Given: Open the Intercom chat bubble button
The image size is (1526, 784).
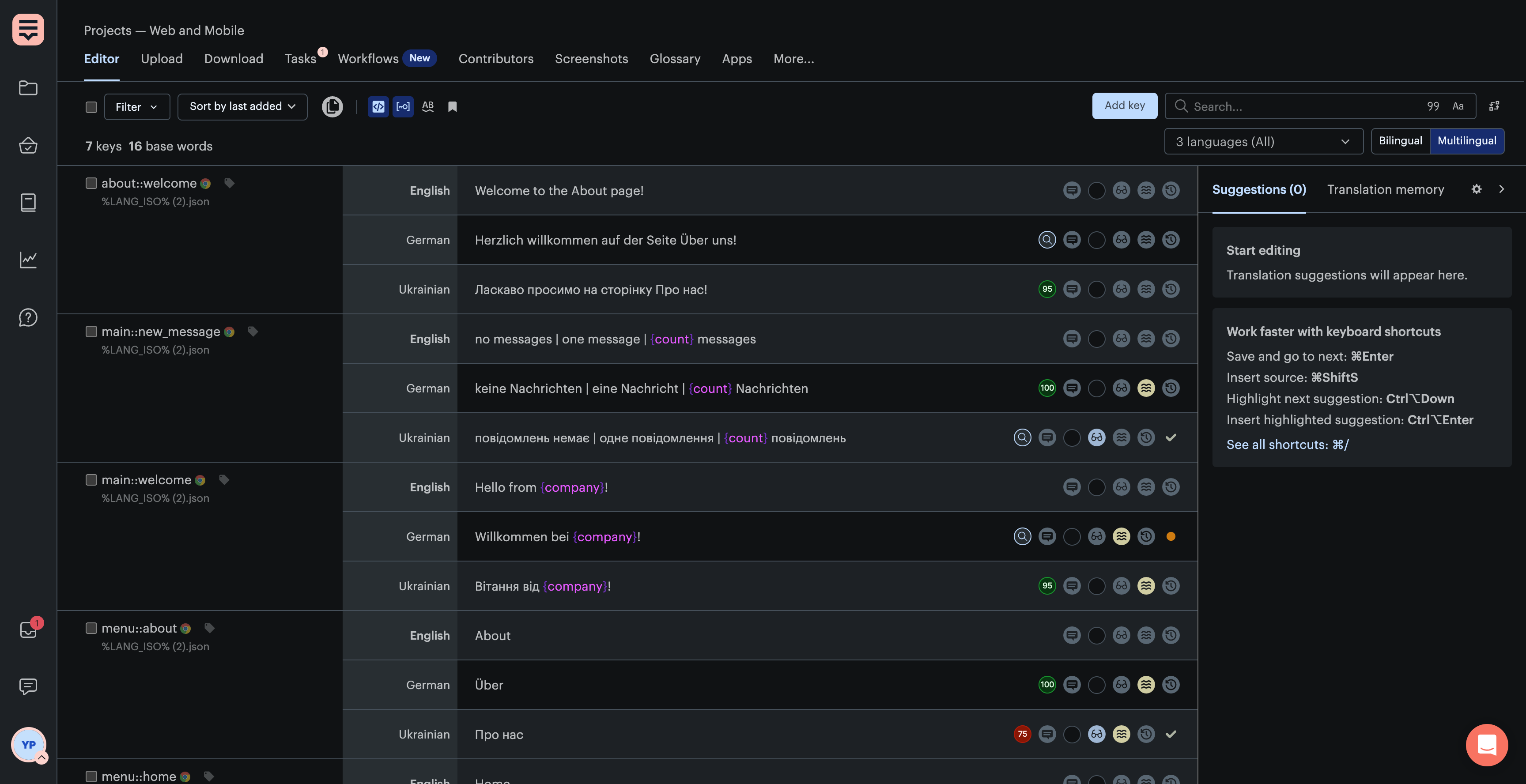Looking at the screenshot, I should point(1486,744).
